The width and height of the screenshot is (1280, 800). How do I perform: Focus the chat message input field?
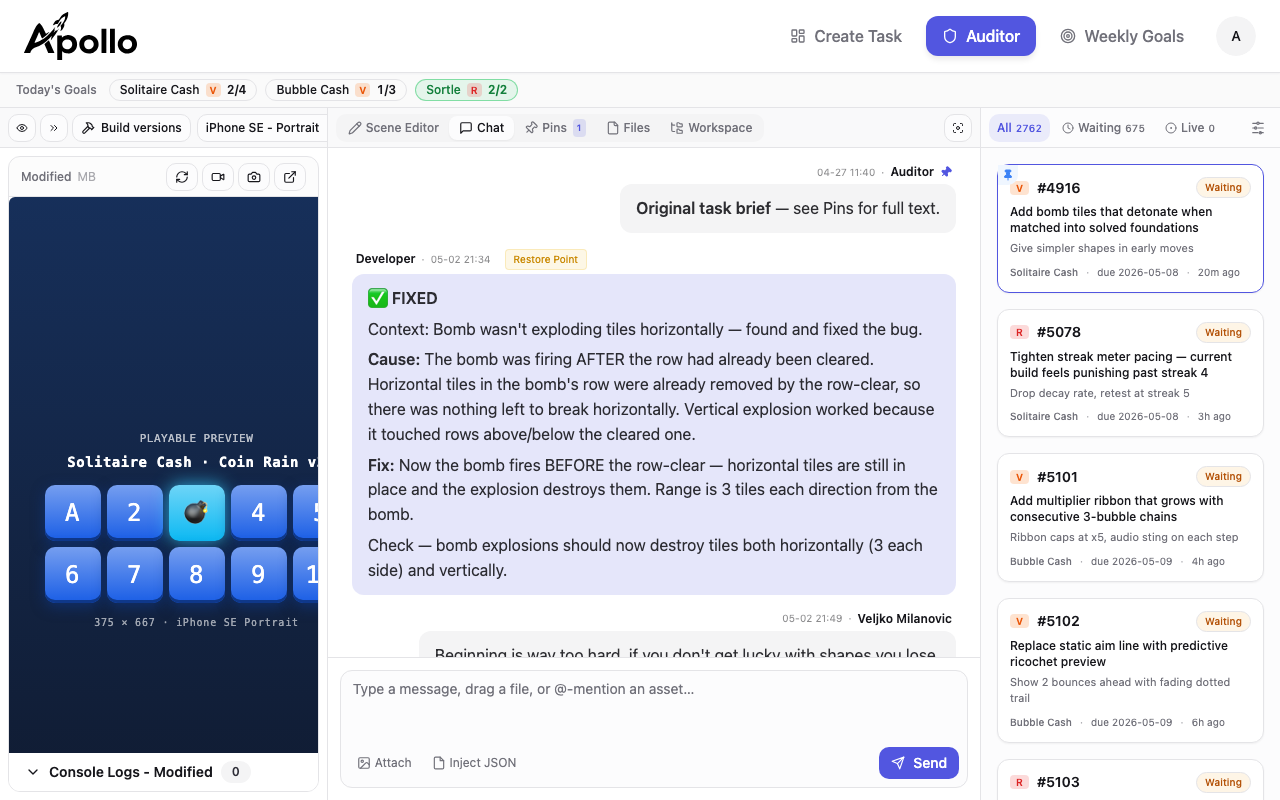point(654,705)
